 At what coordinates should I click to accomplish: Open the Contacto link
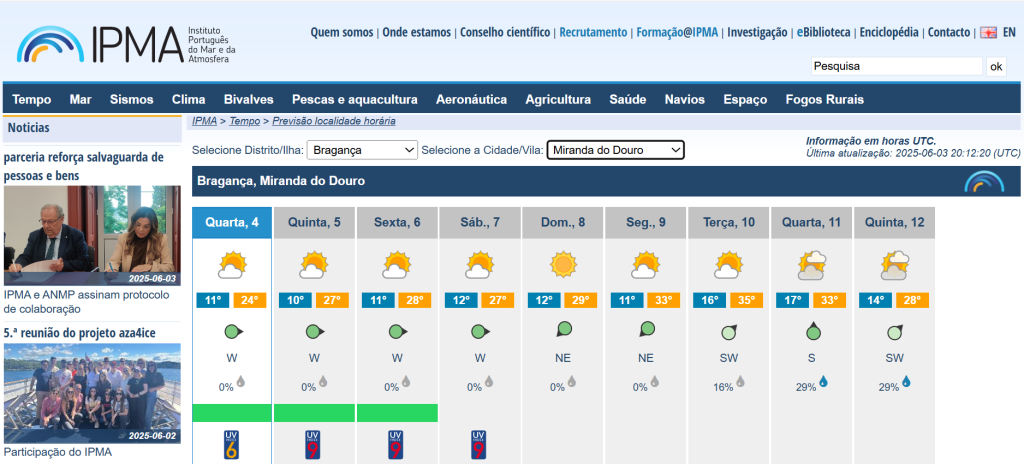tap(949, 33)
